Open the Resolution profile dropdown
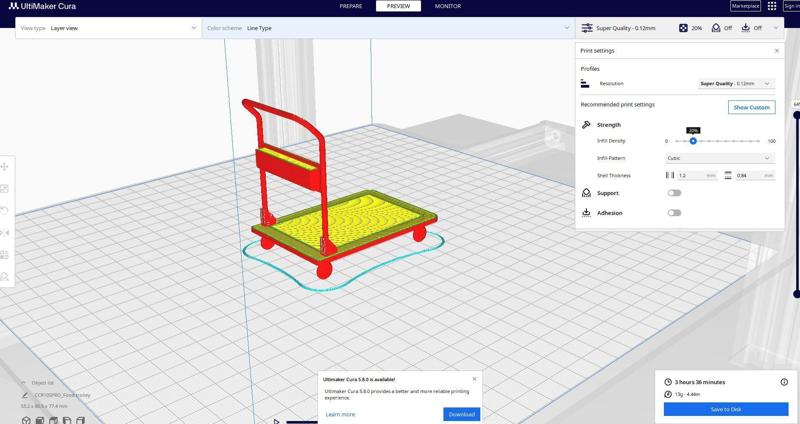 (x=736, y=84)
